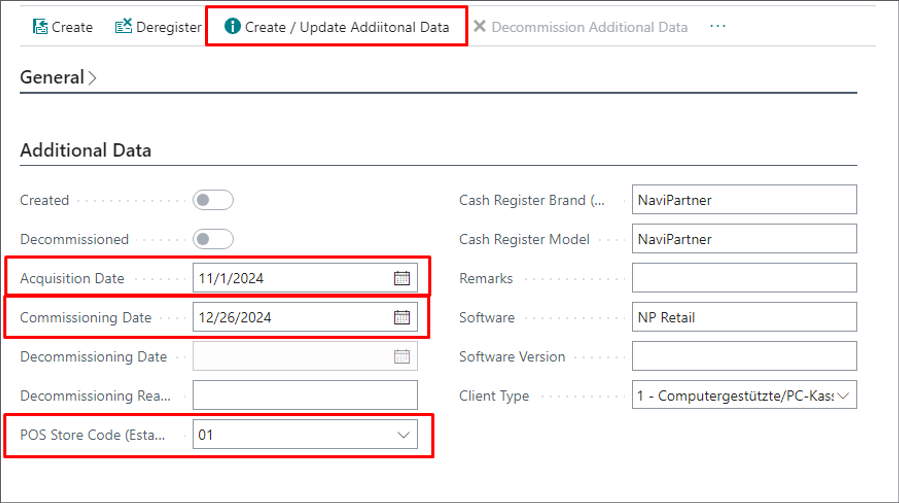
Task: Expand the POS Store Code dropdown arrow
Action: pyautogui.click(x=404, y=435)
